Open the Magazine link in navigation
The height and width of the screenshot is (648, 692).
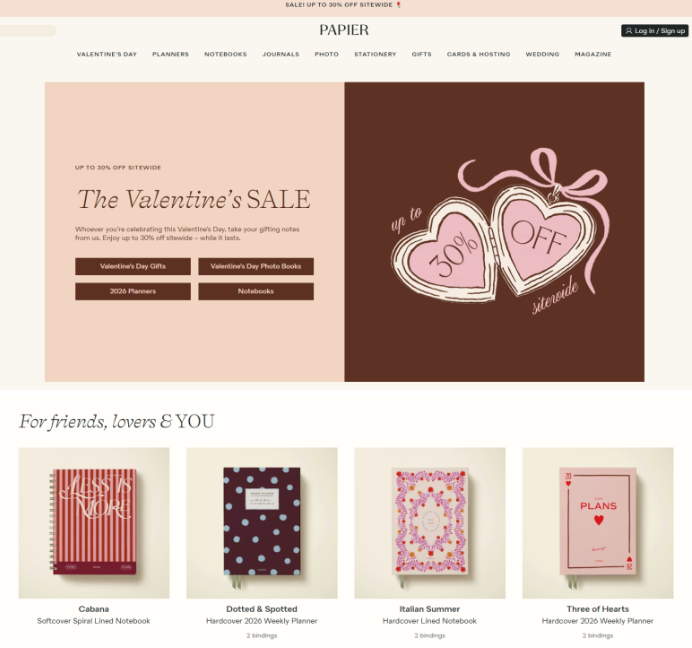point(593,54)
